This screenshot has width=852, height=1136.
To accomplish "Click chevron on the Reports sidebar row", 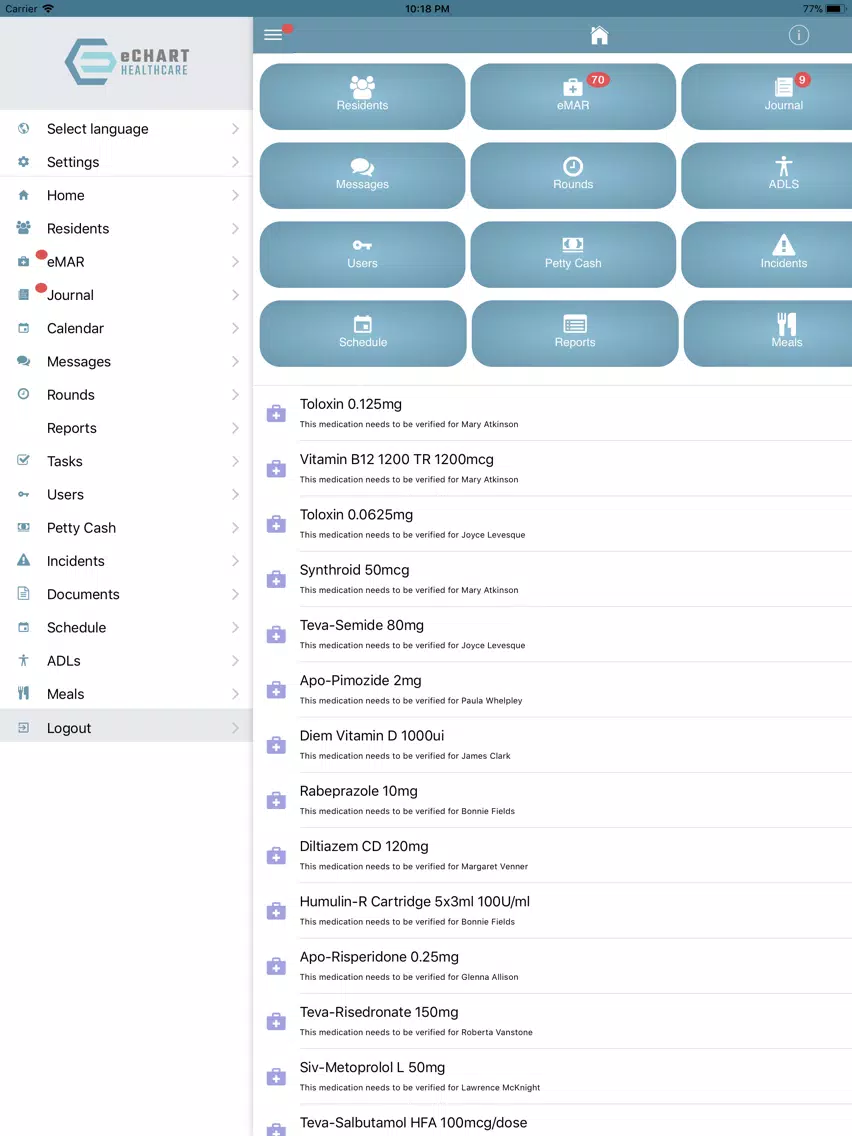I will click(x=235, y=428).
